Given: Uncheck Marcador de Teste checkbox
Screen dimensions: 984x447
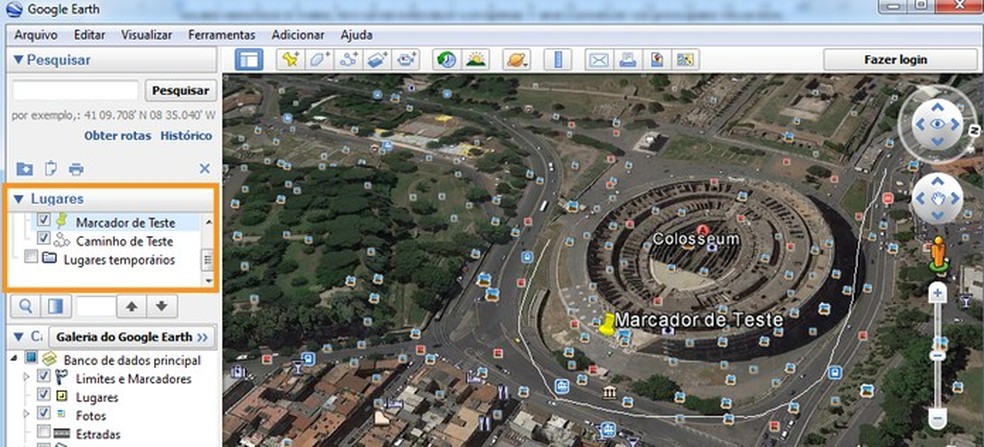Looking at the screenshot, I should pos(43,220).
